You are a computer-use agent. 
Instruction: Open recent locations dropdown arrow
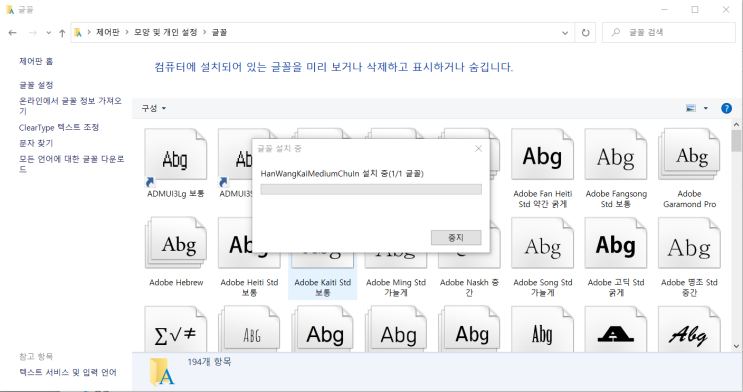[x=49, y=33]
